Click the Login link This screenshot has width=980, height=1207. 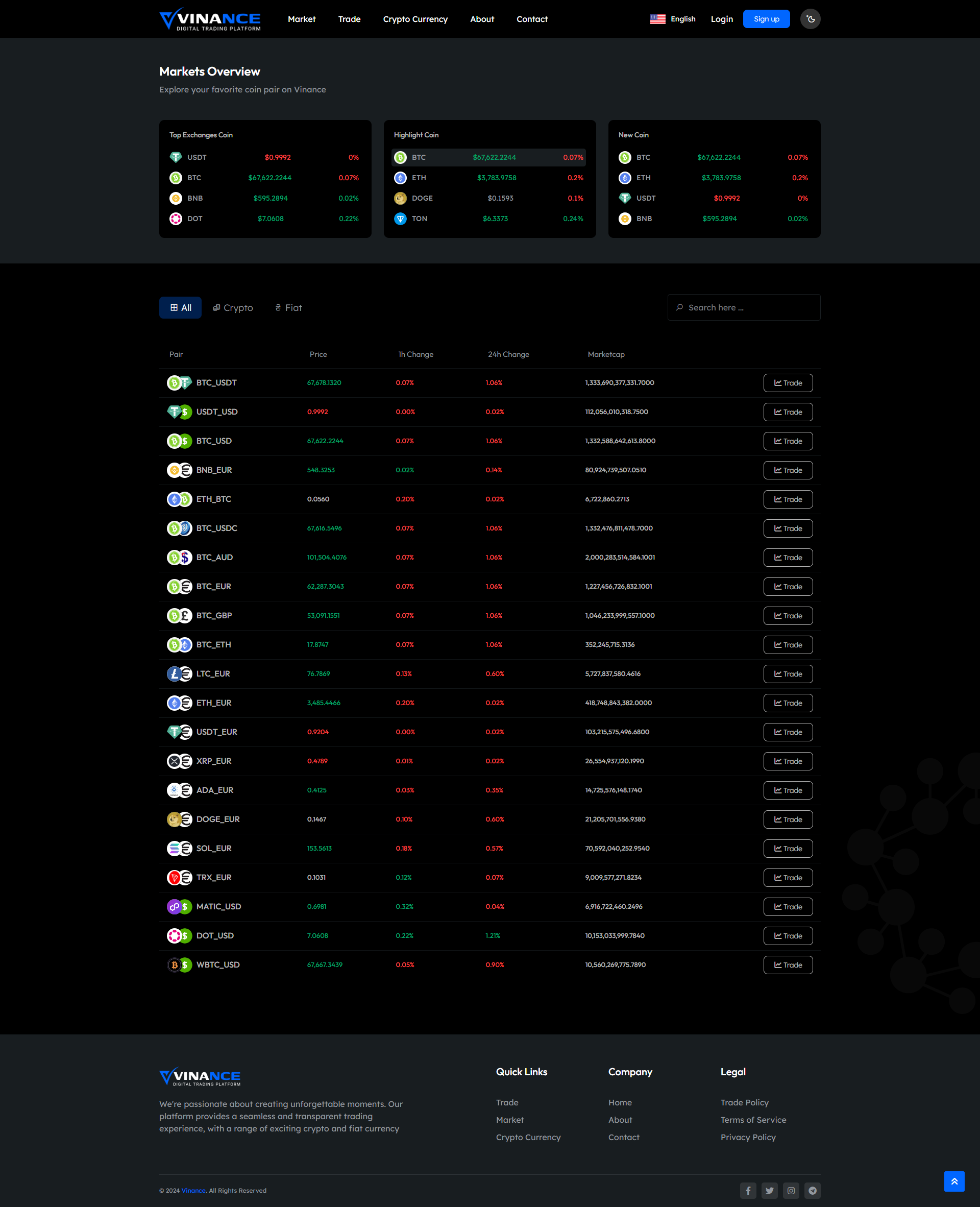pyautogui.click(x=721, y=19)
